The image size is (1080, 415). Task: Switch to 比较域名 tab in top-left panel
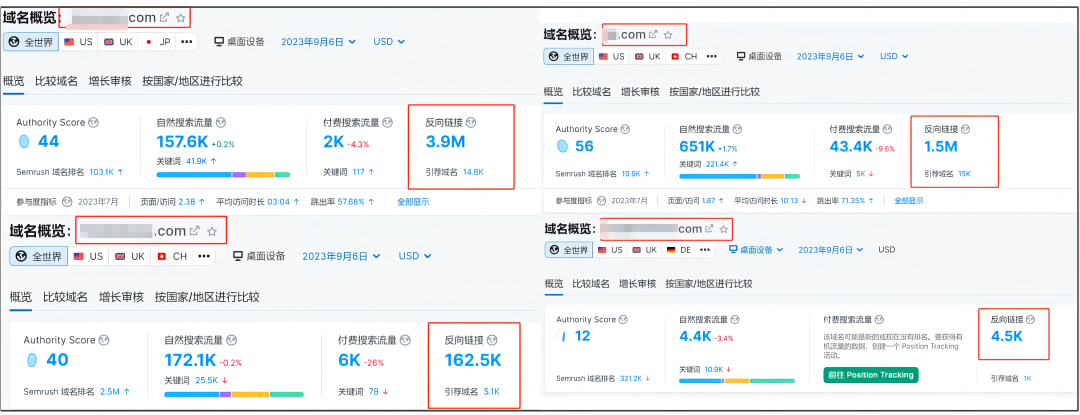[57, 81]
